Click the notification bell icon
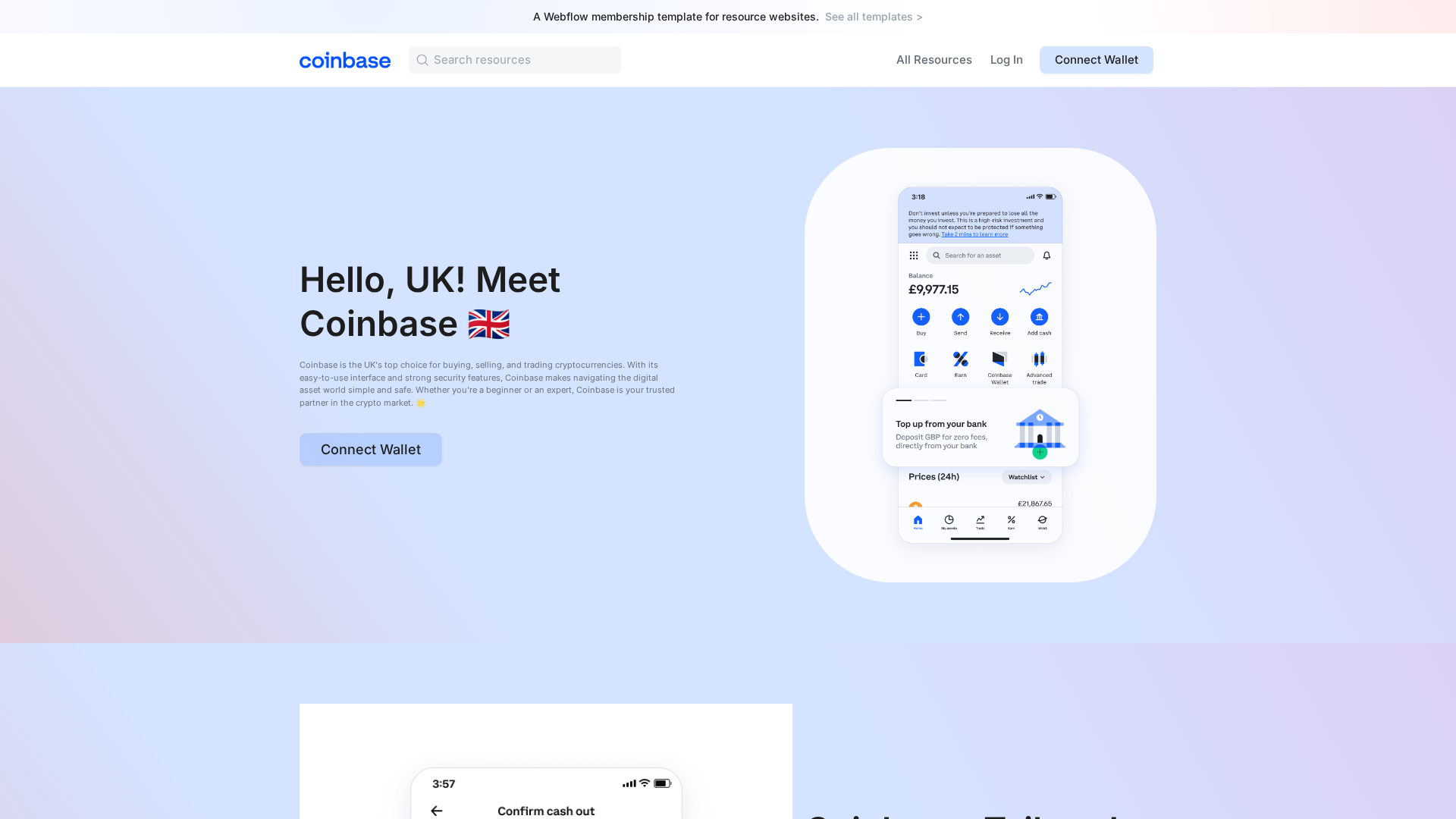Image resolution: width=1456 pixels, height=819 pixels. [x=1046, y=256]
